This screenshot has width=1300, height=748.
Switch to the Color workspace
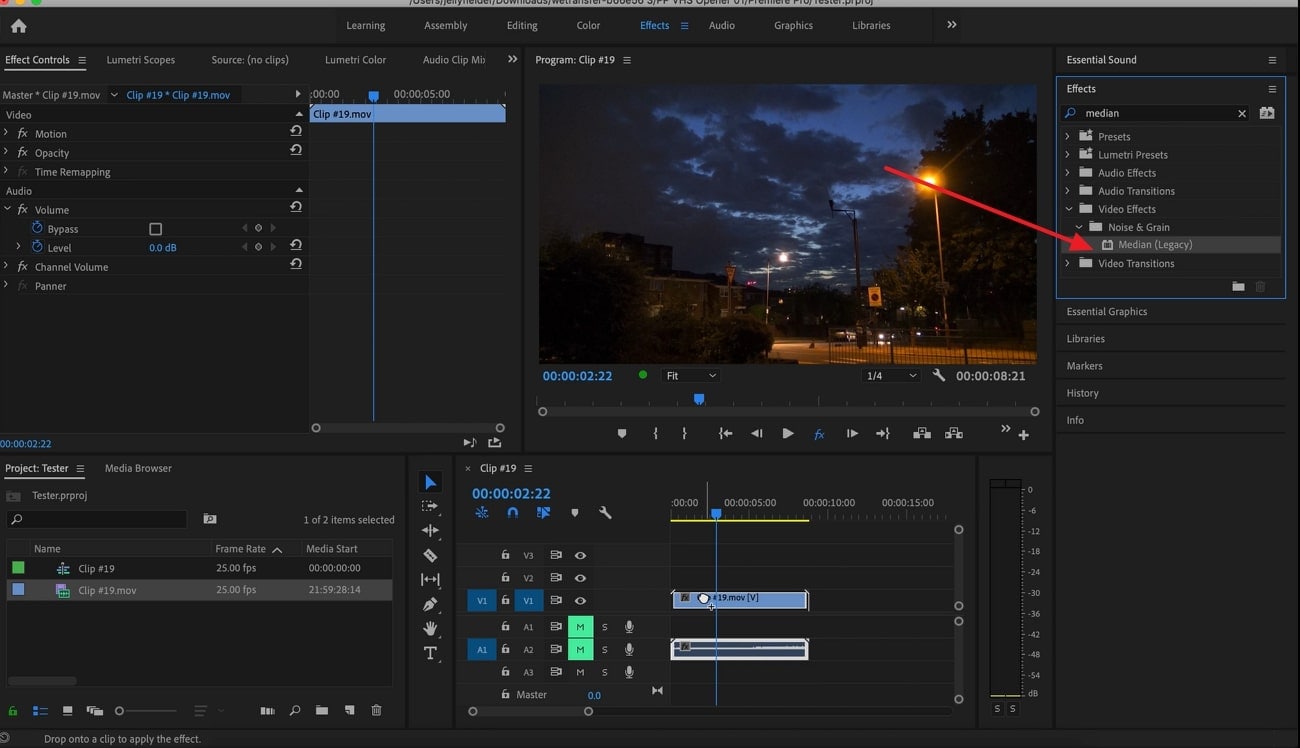click(x=588, y=26)
